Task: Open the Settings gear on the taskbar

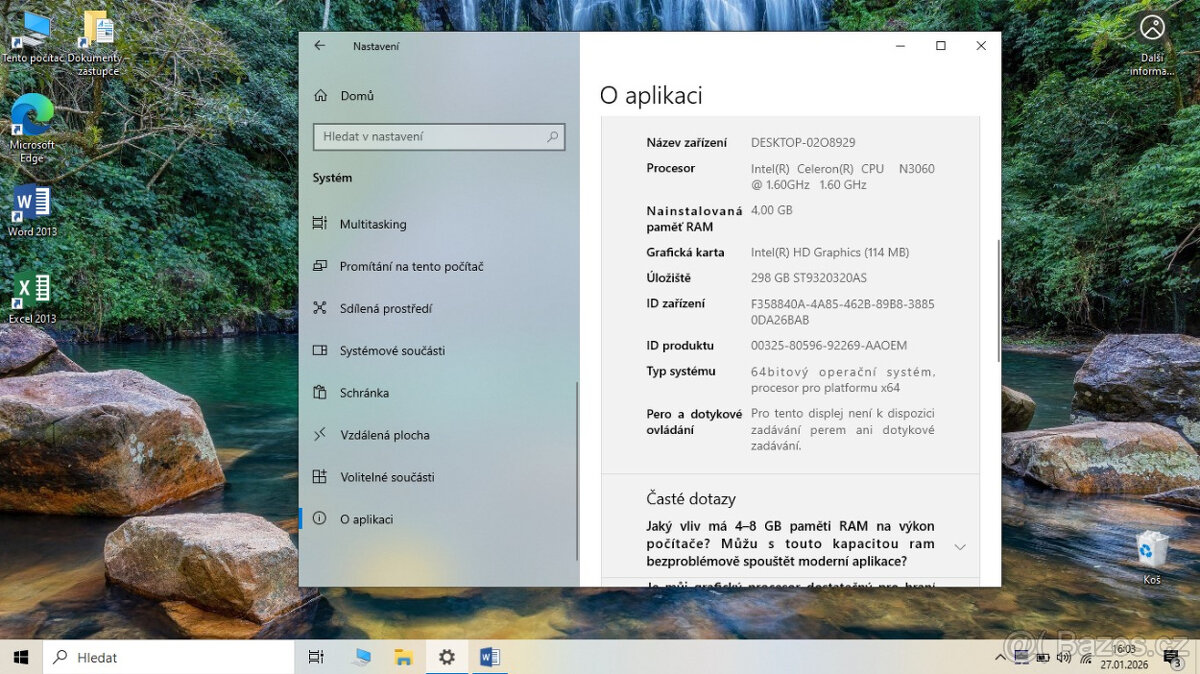Action: pos(446,657)
